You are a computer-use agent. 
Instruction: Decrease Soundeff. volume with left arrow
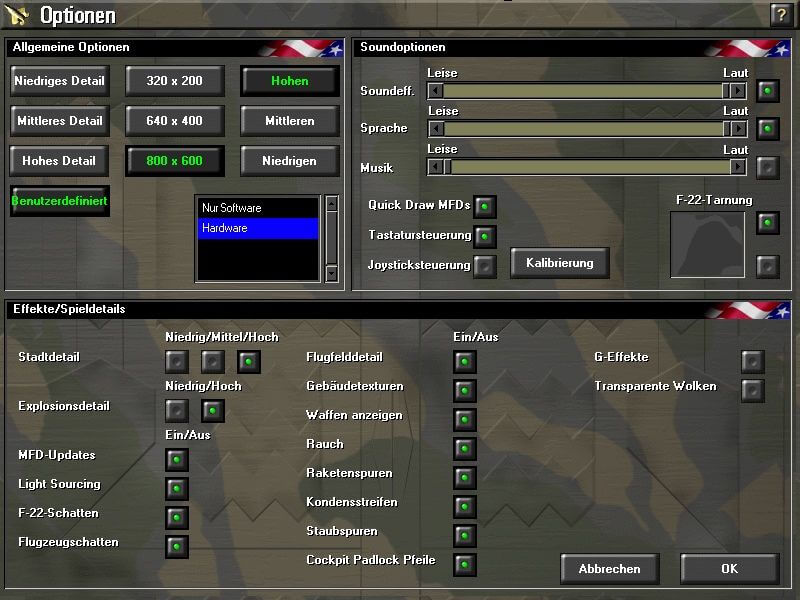click(x=435, y=91)
